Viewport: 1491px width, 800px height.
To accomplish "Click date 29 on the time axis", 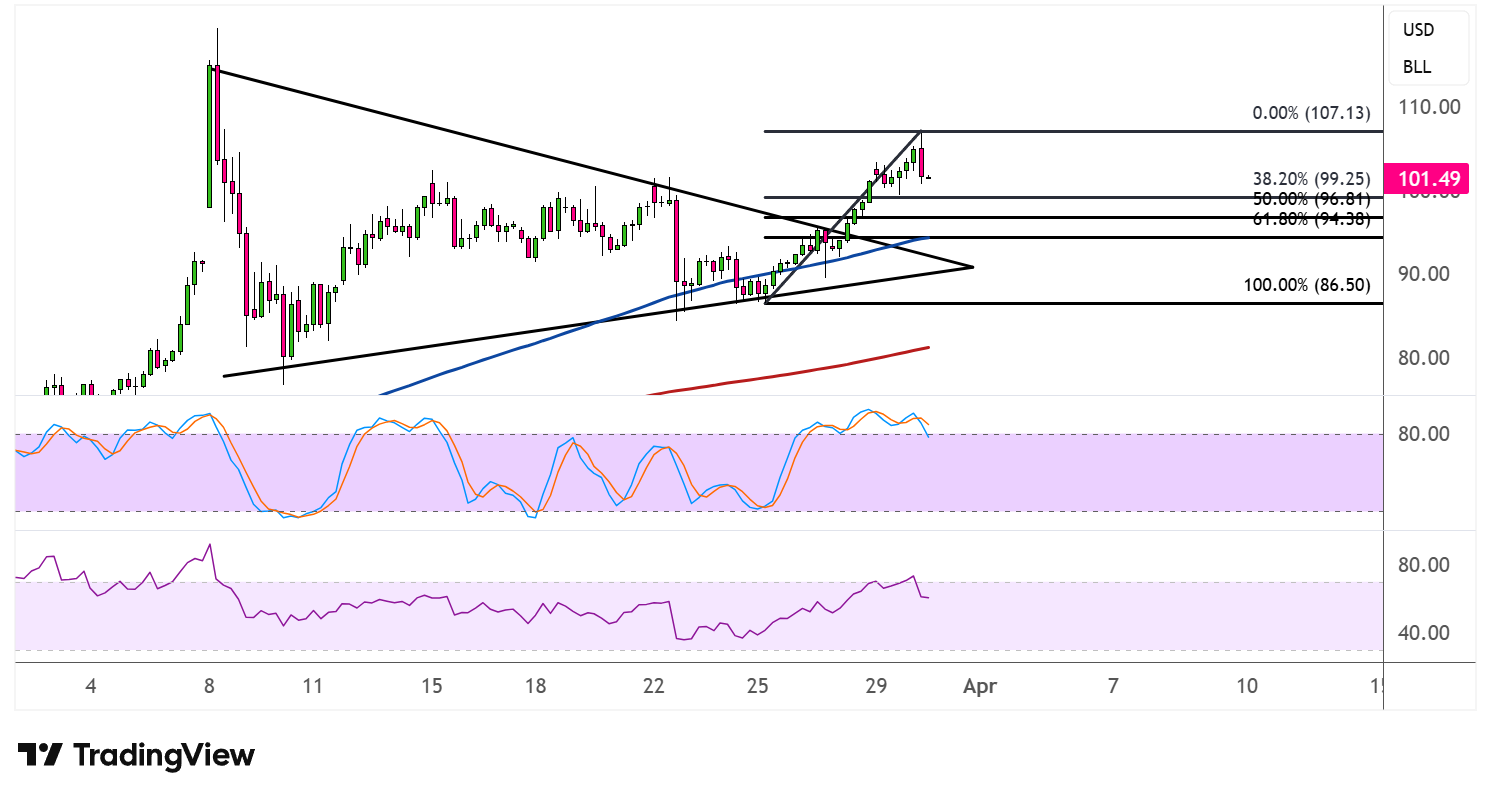I will click(x=877, y=686).
